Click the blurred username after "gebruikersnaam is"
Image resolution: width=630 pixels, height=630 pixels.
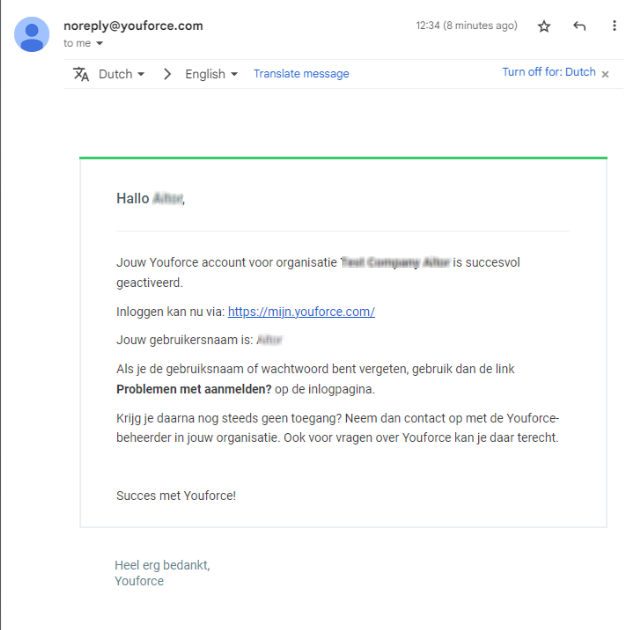tap(270, 340)
